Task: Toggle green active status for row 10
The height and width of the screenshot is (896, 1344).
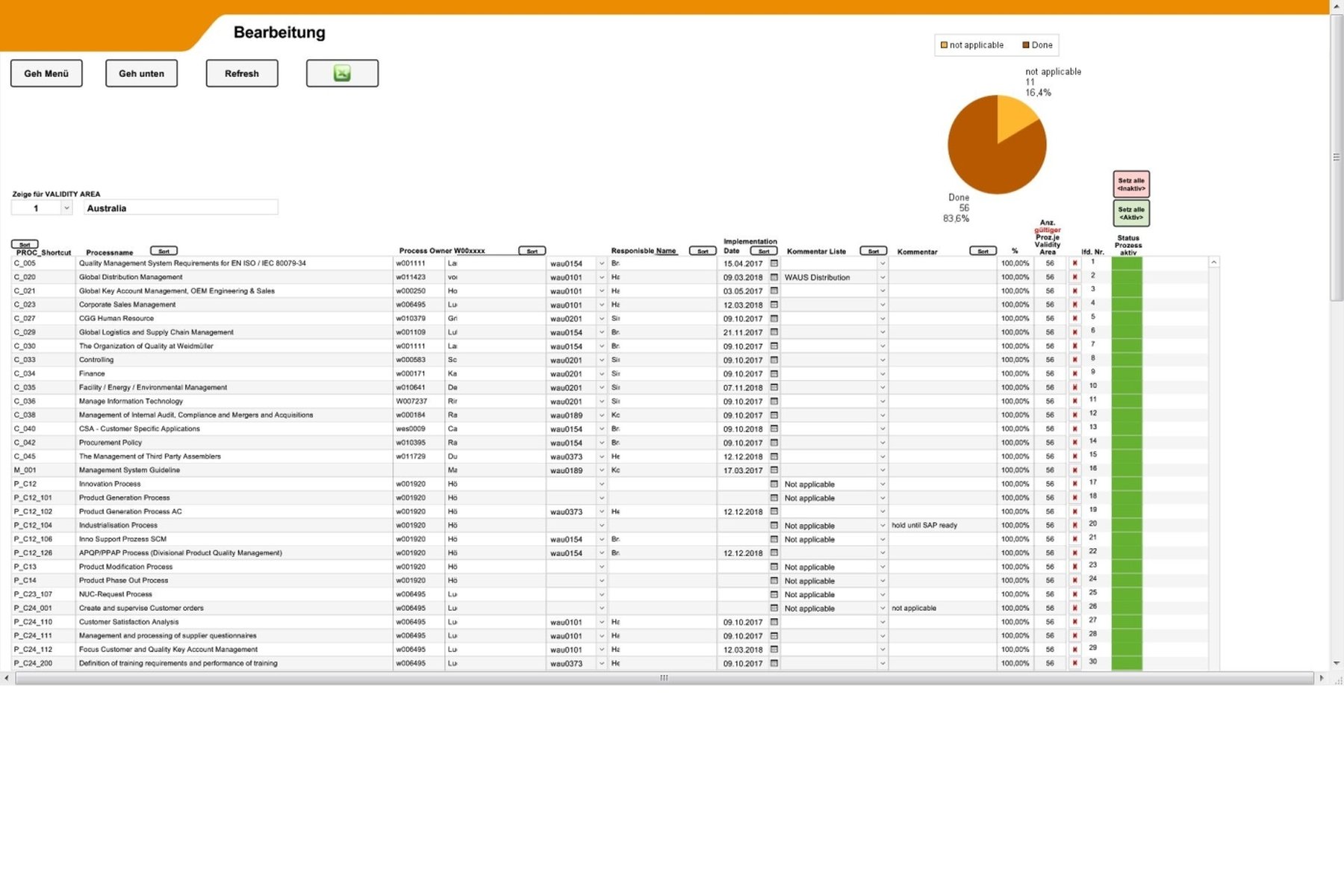Action: click(x=1127, y=387)
